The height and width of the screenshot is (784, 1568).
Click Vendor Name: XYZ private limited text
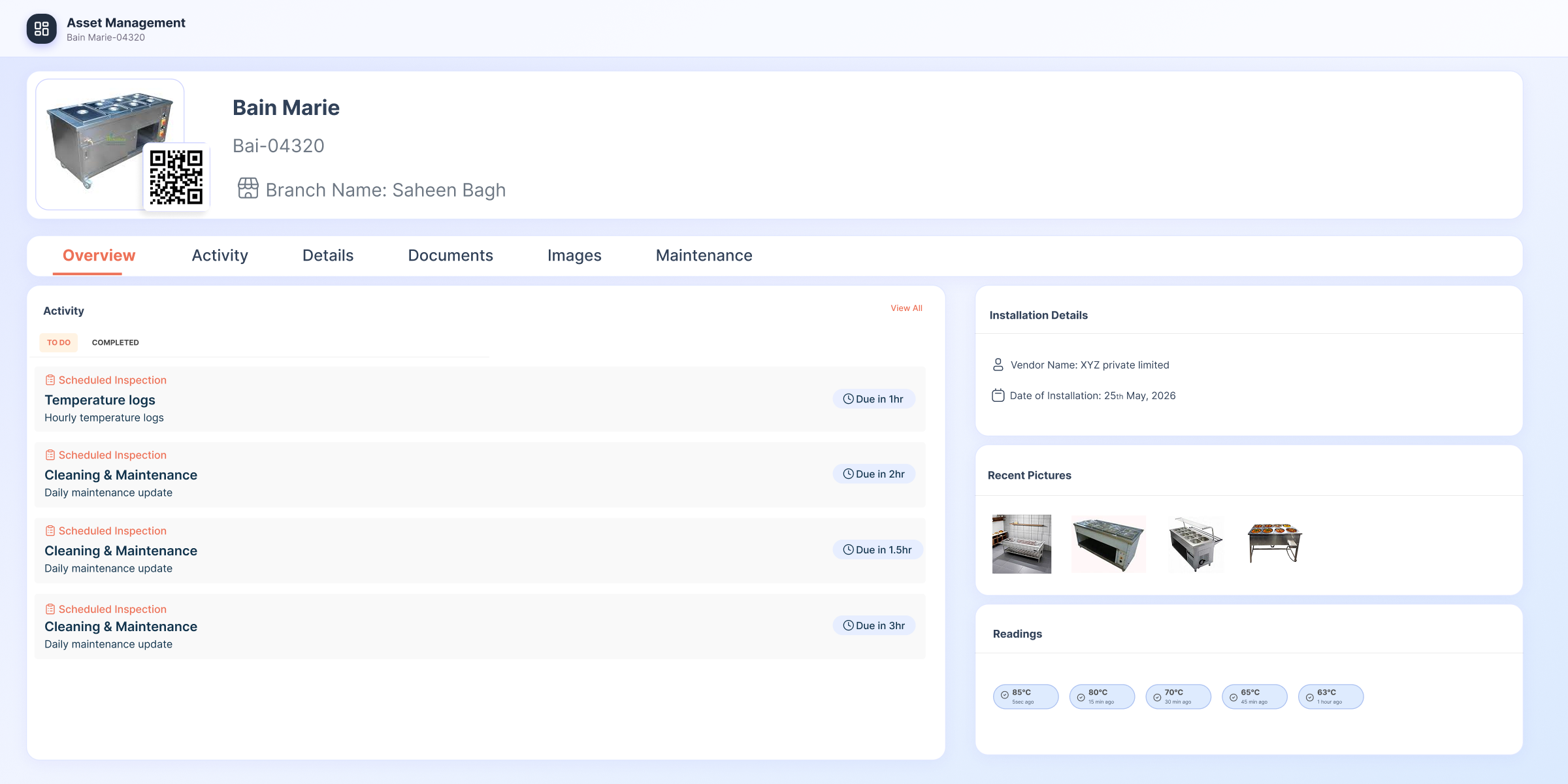[1090, 365]
